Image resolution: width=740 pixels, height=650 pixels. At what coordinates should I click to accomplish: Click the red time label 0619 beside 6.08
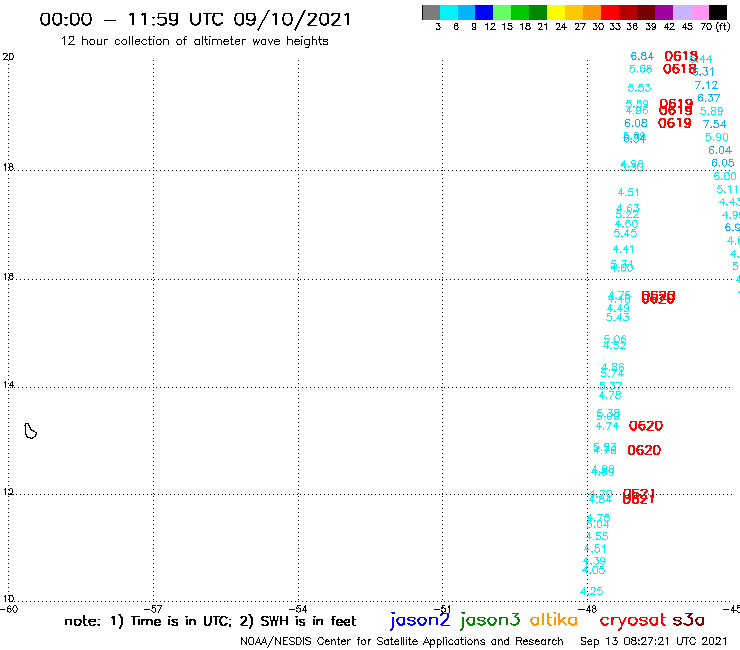click(674, 123)
